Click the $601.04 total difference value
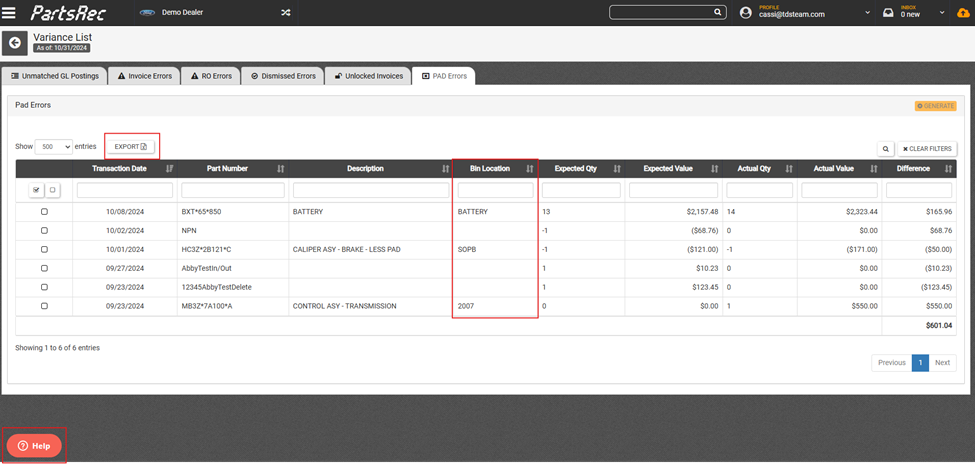 point(938,325)
